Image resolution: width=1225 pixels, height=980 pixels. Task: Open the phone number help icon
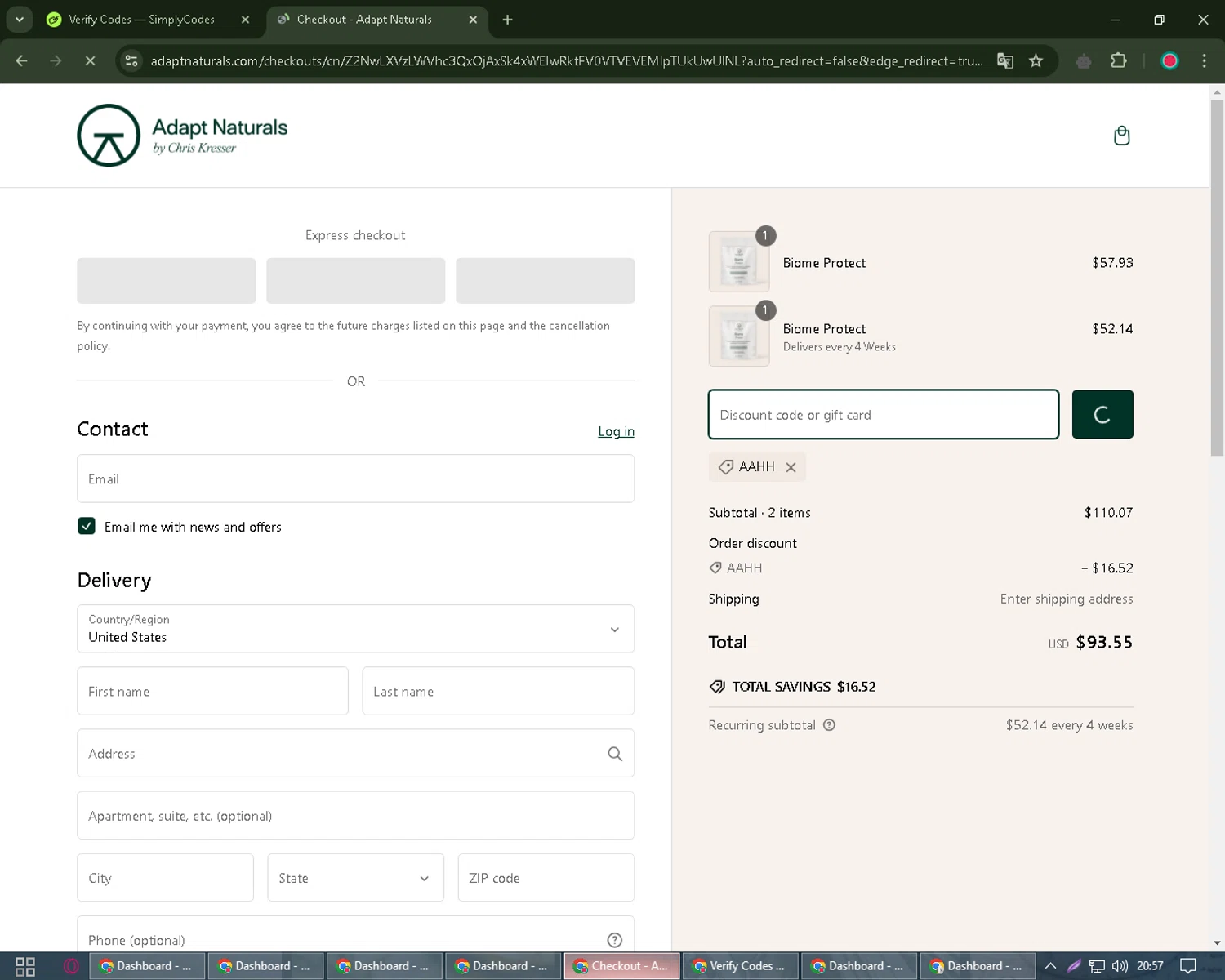point(615,940)
